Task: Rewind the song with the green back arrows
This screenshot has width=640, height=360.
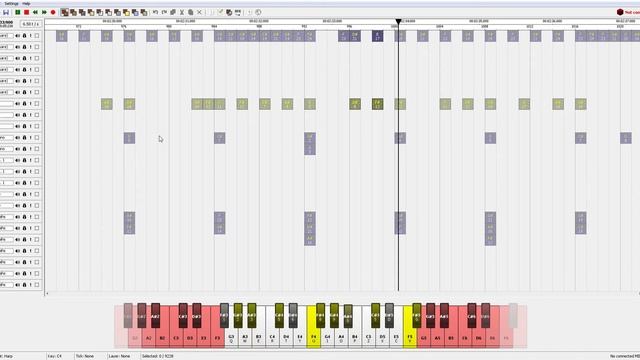Action: (36, 12)
